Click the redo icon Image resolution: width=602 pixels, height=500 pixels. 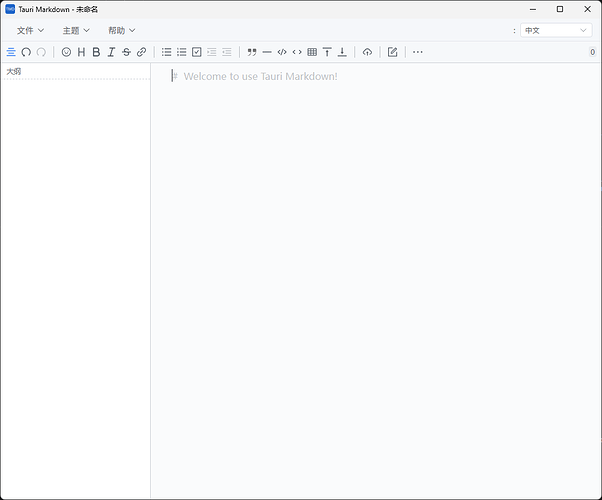41,52
